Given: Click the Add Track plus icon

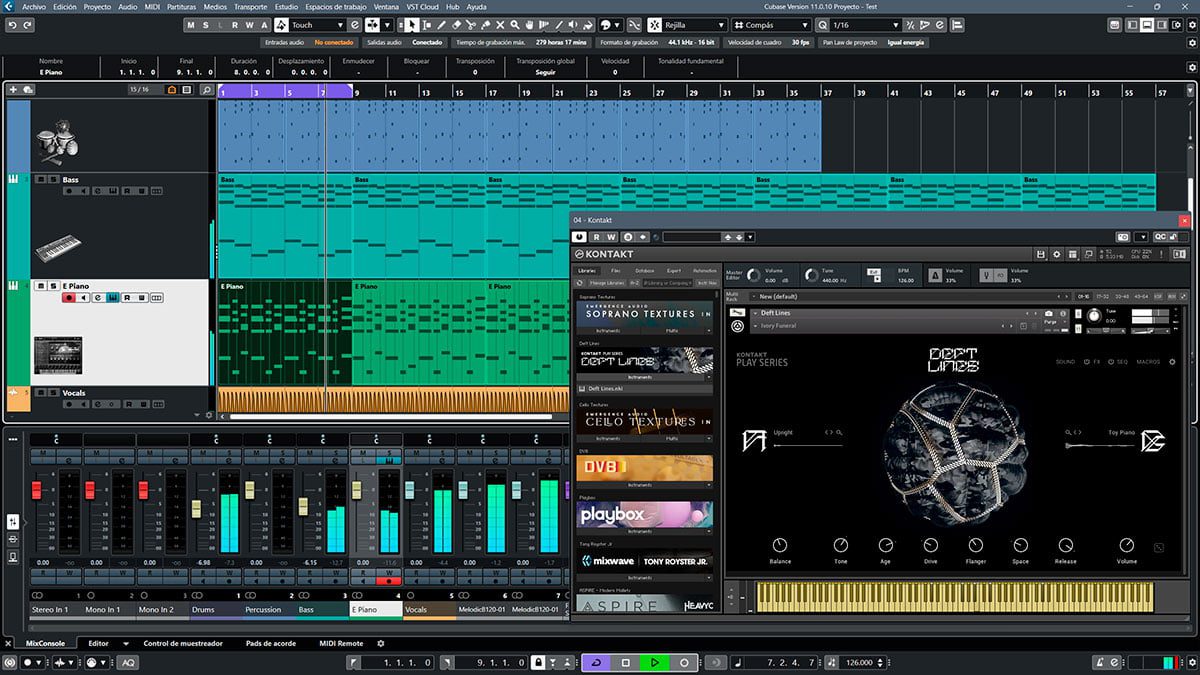Looking at the screenshot, I should 13,90.
